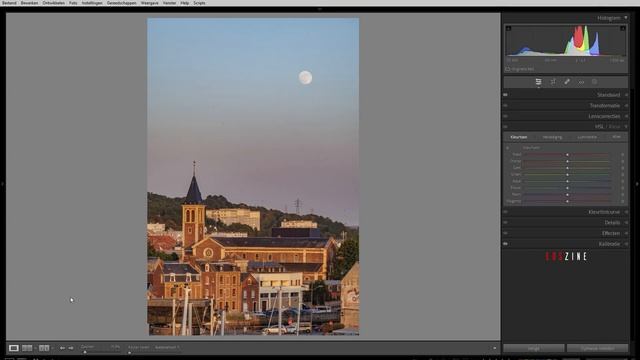Open the Gereedschappen menu

click(122, 3)
